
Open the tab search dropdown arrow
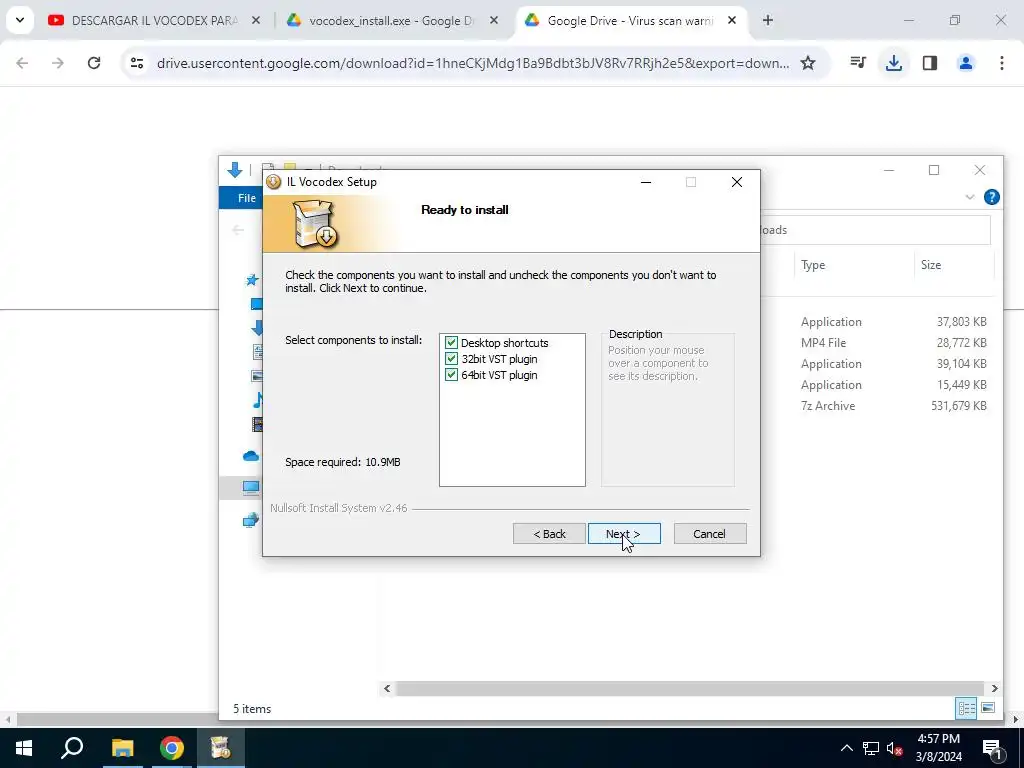(x=20, y=20)
